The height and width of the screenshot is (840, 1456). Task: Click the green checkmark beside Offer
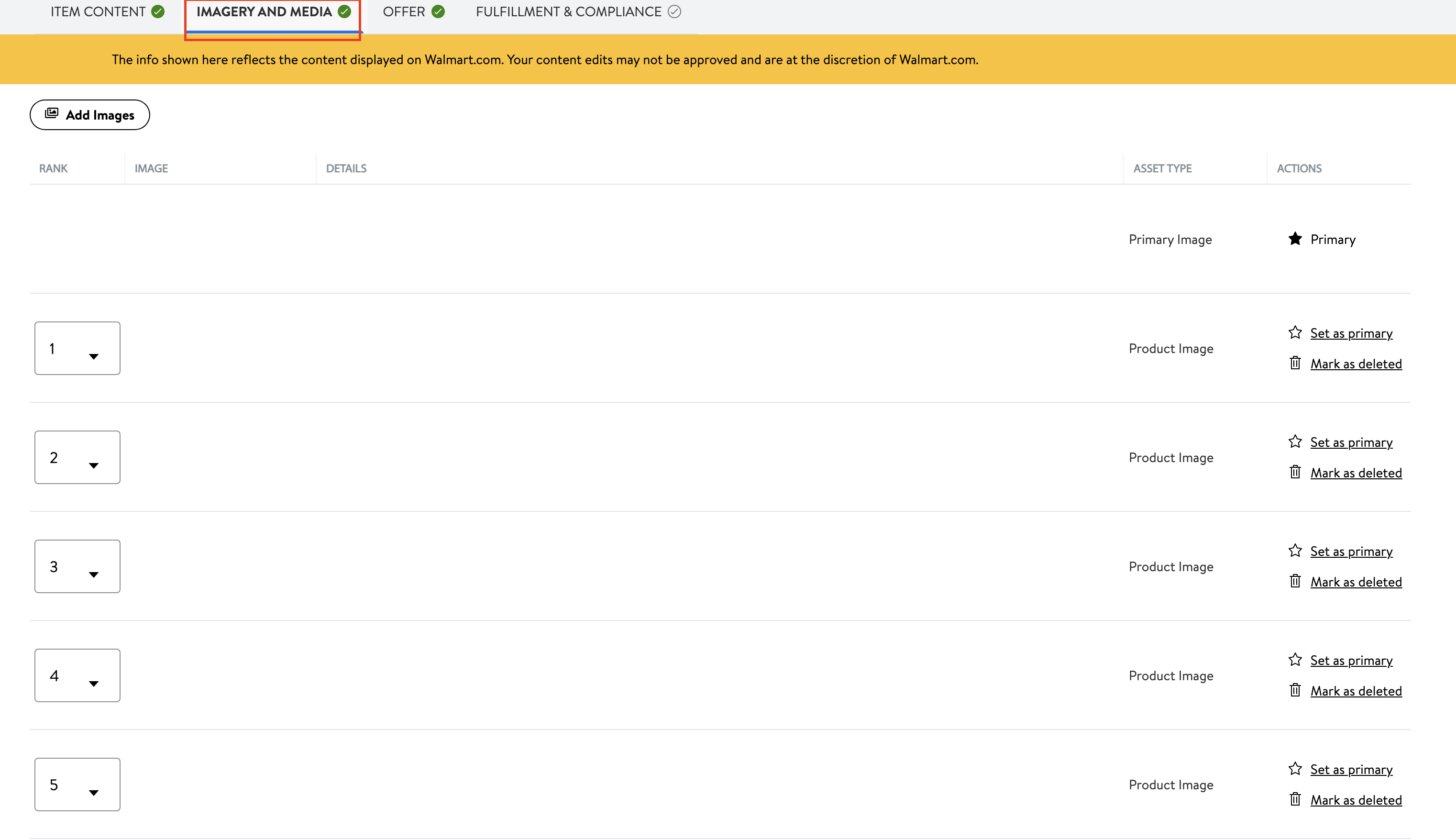point(438,12)
